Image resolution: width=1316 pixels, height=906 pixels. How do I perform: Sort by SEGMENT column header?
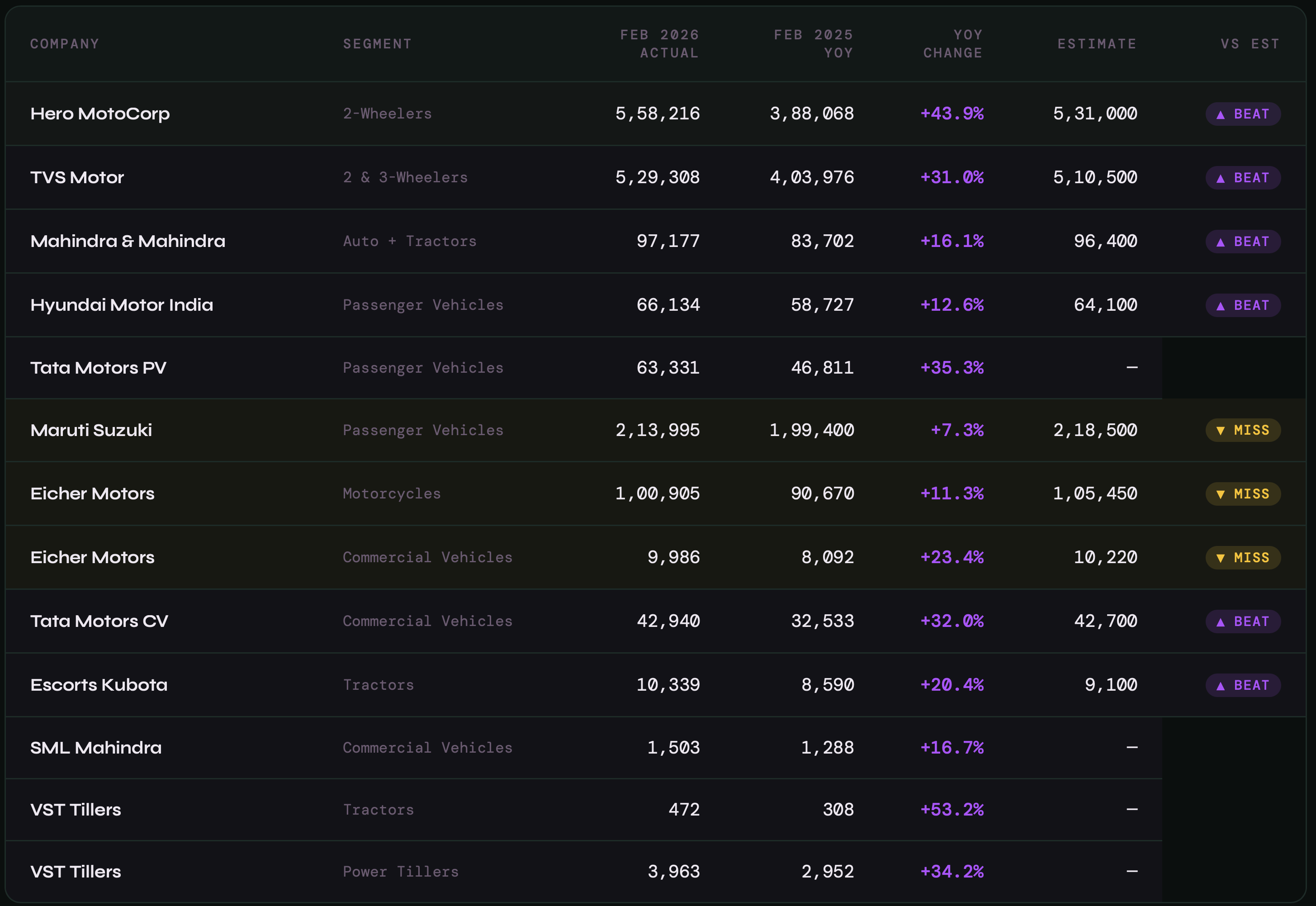tap(377, 44)
